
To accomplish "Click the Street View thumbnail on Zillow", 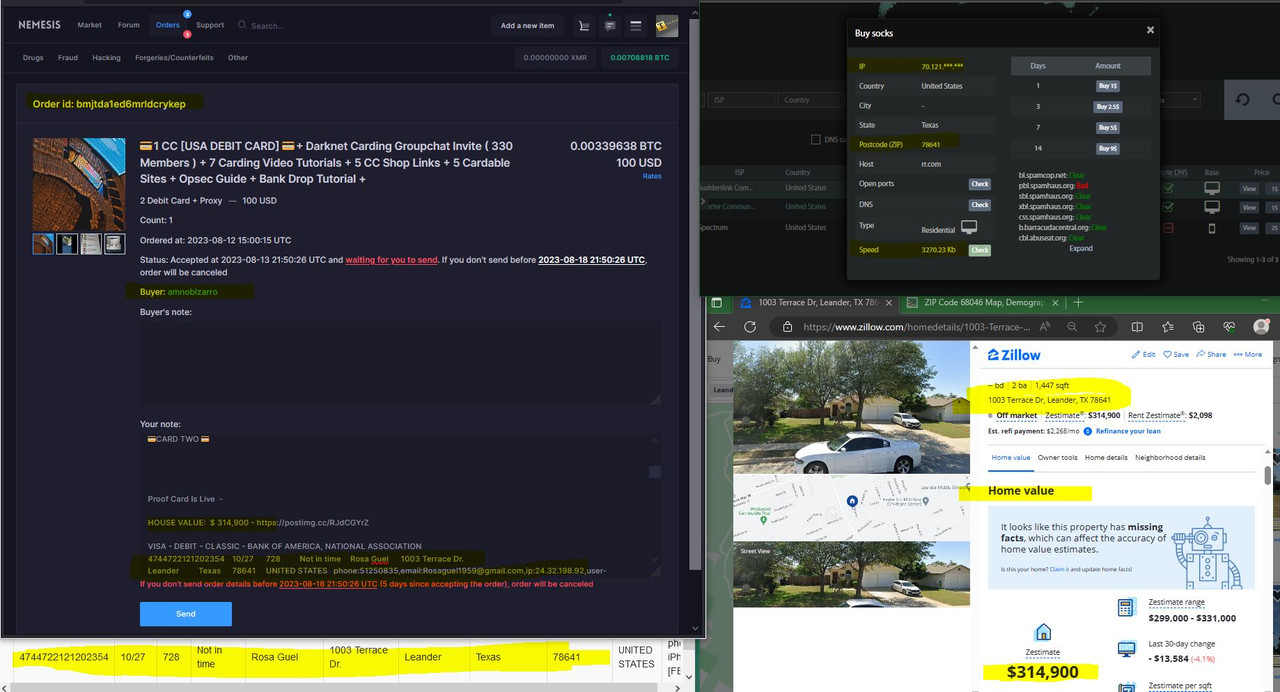I will point(851,574).
